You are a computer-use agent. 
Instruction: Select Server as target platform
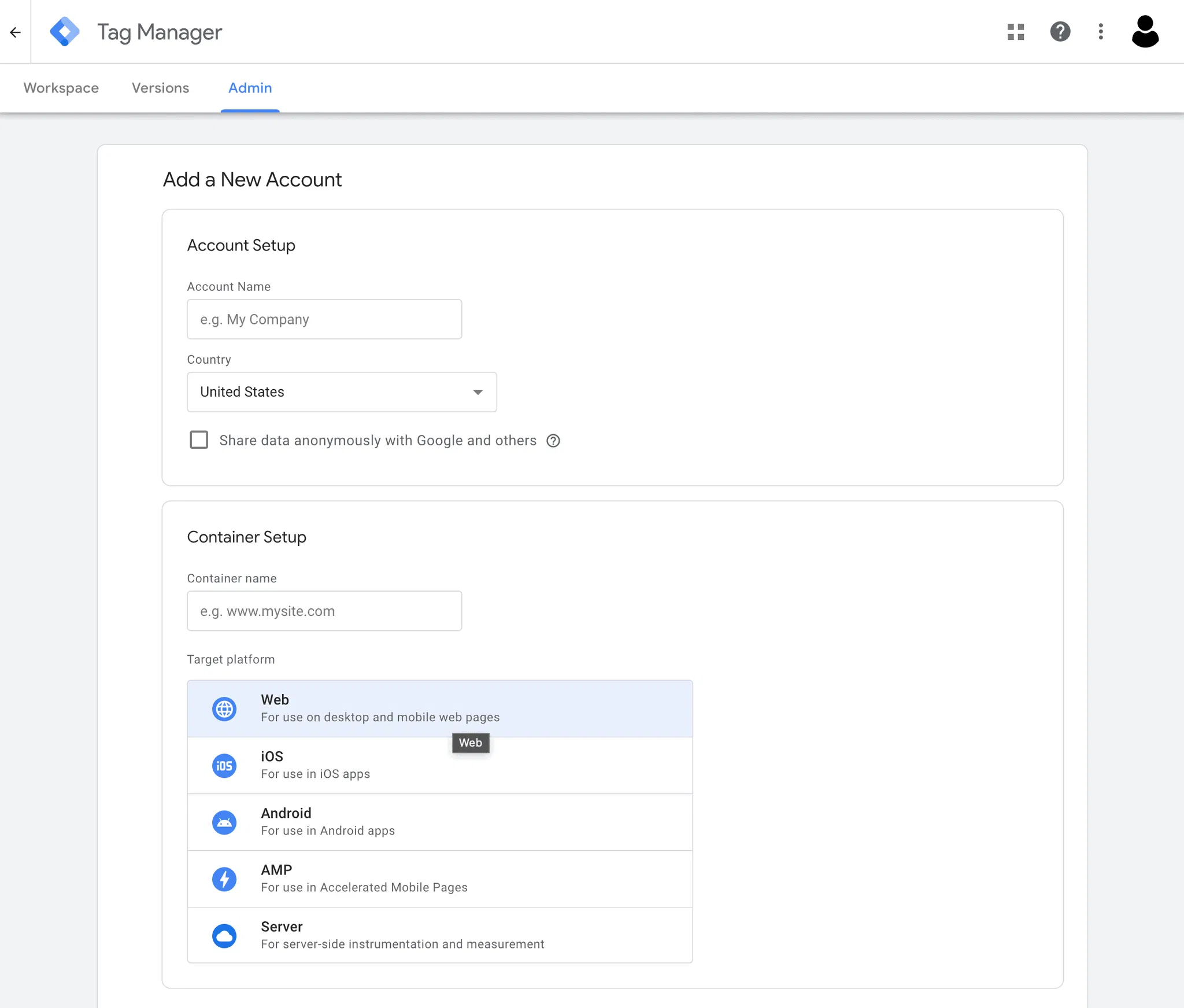coord(439,935)
